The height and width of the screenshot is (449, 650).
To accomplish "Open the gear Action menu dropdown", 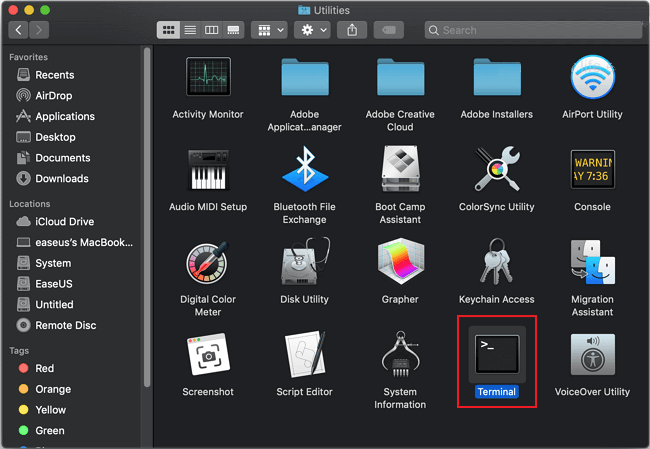I will tap(313, 30).
